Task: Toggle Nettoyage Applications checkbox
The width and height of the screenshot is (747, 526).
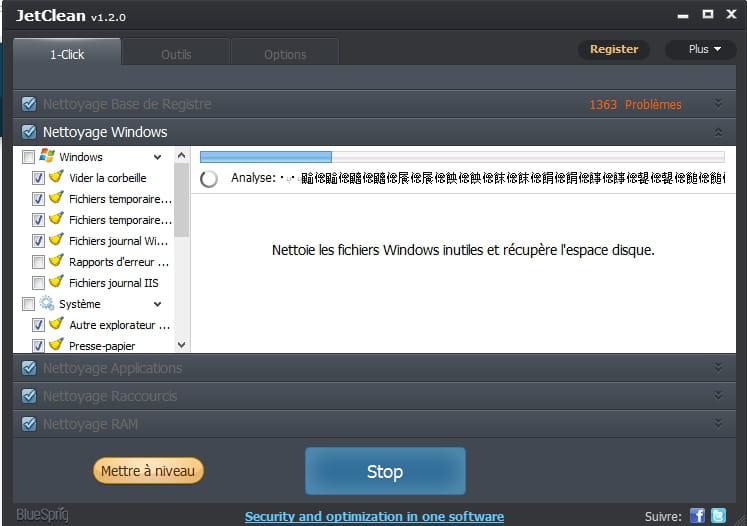Action: pos(29,368)
